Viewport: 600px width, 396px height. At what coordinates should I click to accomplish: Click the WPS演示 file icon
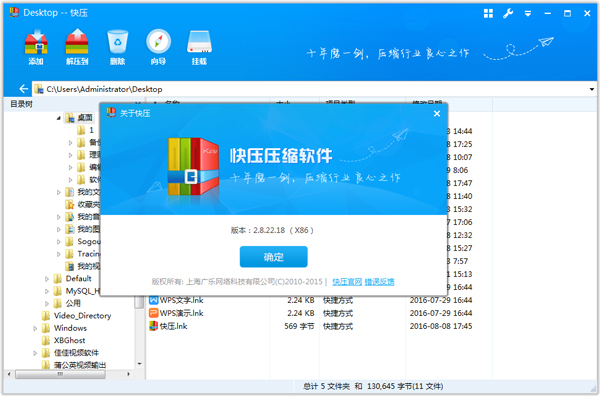[153, 313]
